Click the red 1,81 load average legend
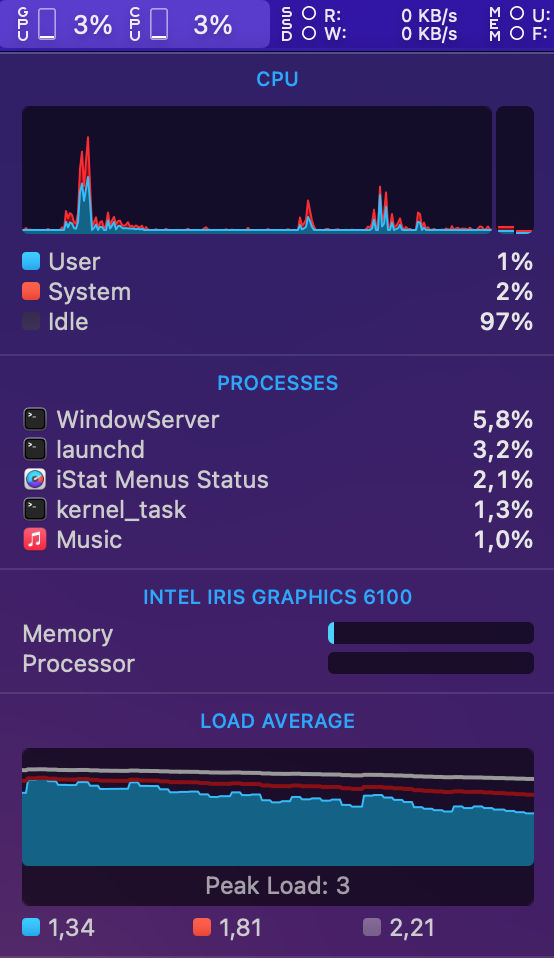The width and height of the screenshot is (554, 958). coord(227,927)
